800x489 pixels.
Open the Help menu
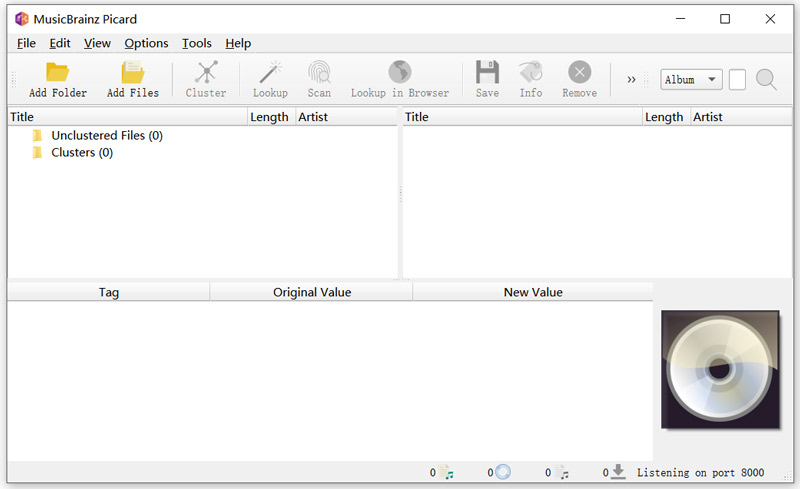coord(238,43)
